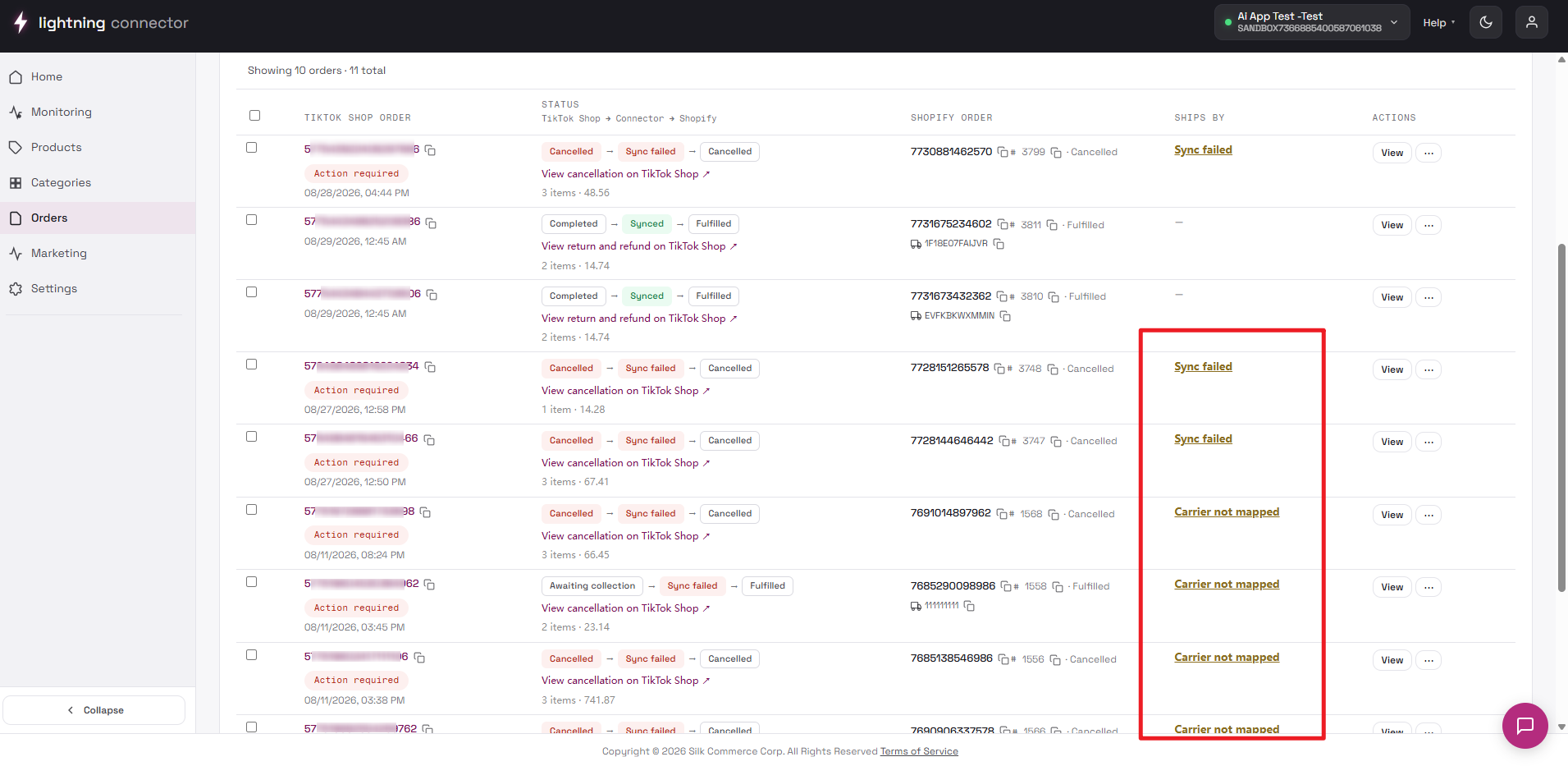1568x766 pixels.
Task: Collapse the sidebar
Action: coord(94,710)
